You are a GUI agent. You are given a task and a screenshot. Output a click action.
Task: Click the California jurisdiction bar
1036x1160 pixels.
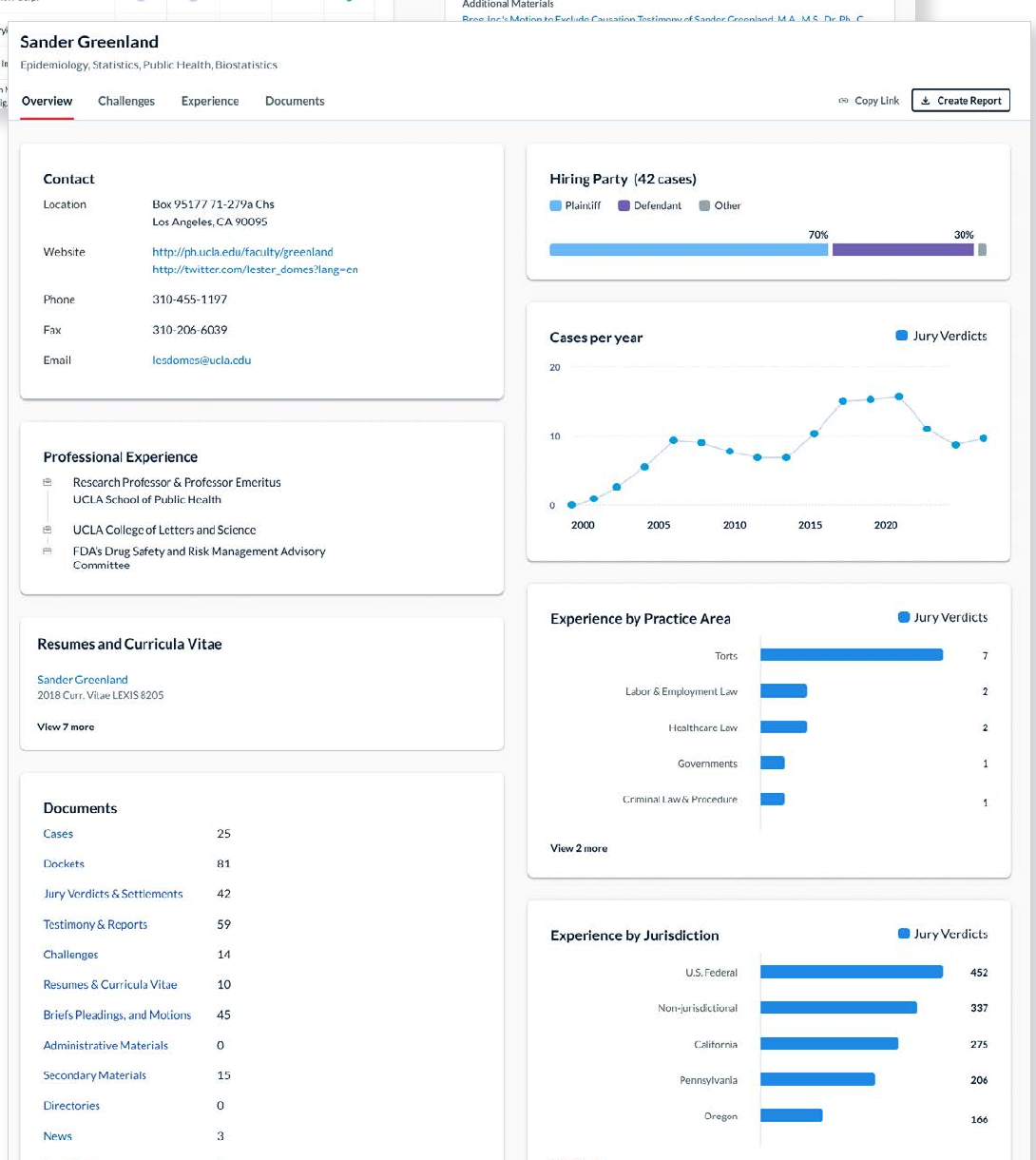[x=829, y=1044]
